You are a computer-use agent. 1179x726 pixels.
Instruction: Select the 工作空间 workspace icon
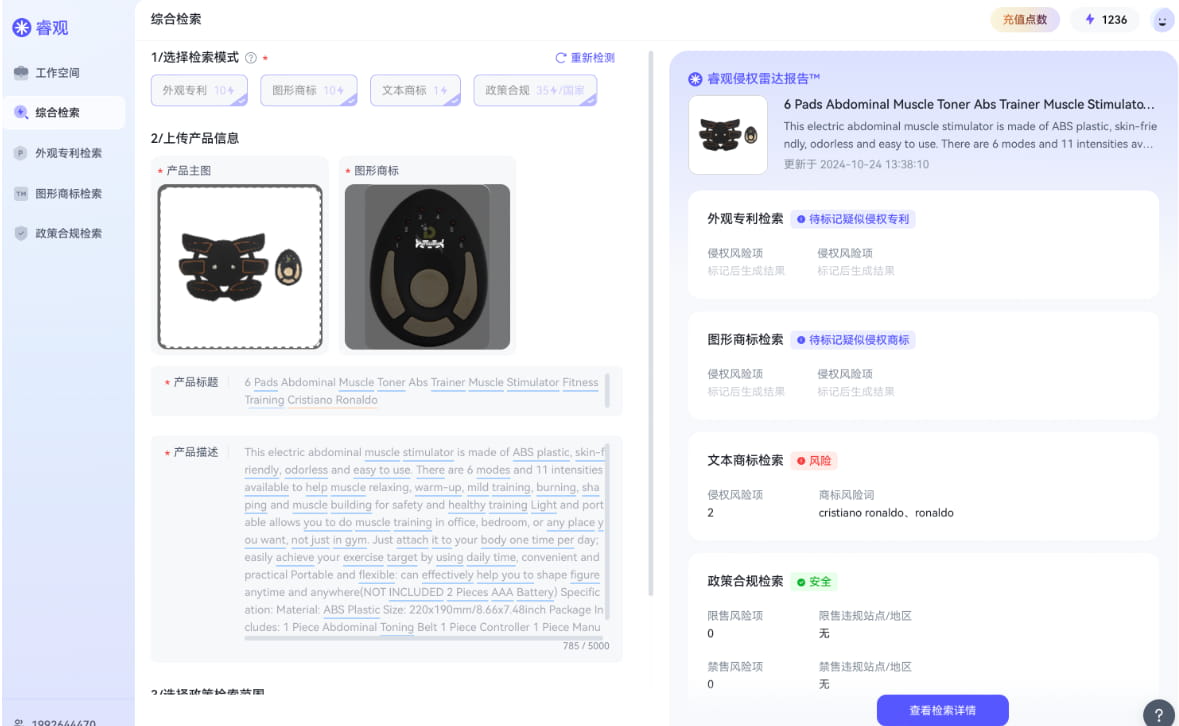tap(22, 71)
